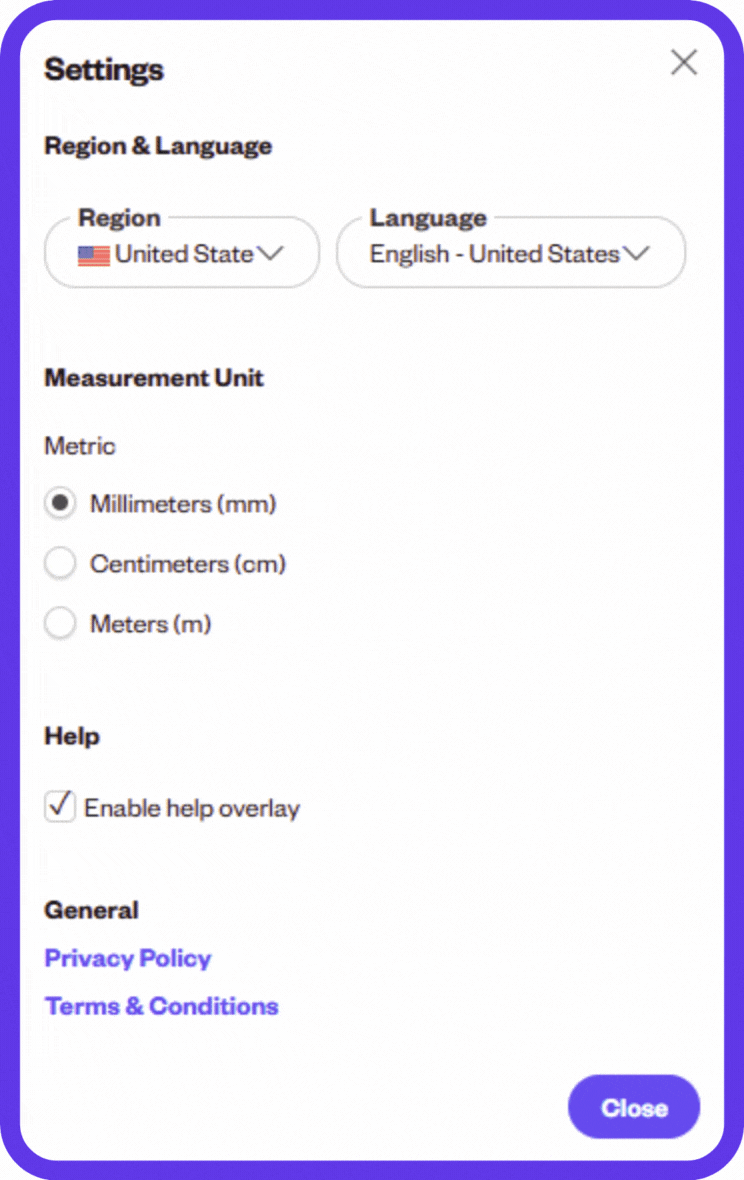
Task: Expand the Region chevron arrow
Action: click(x=269, y=254)
